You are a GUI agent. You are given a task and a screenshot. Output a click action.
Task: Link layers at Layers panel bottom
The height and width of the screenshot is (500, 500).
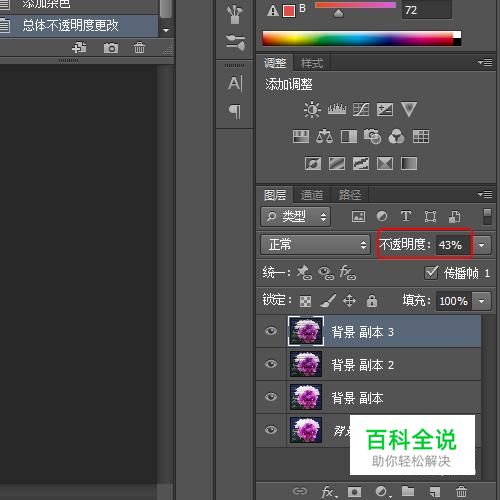(299, 491)
